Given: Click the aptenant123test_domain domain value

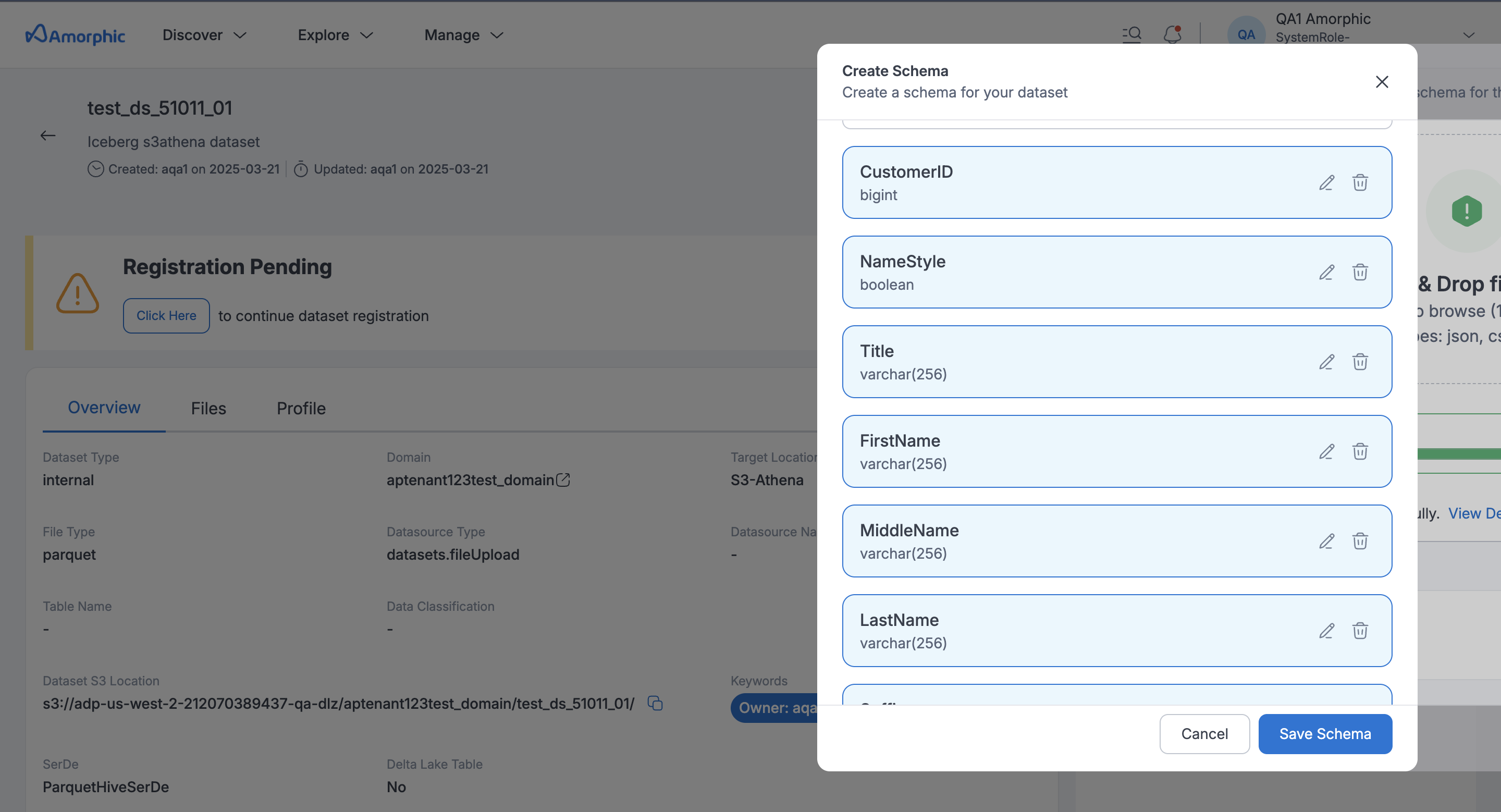Looking at the screenshot, I should (x=470, y=480).
